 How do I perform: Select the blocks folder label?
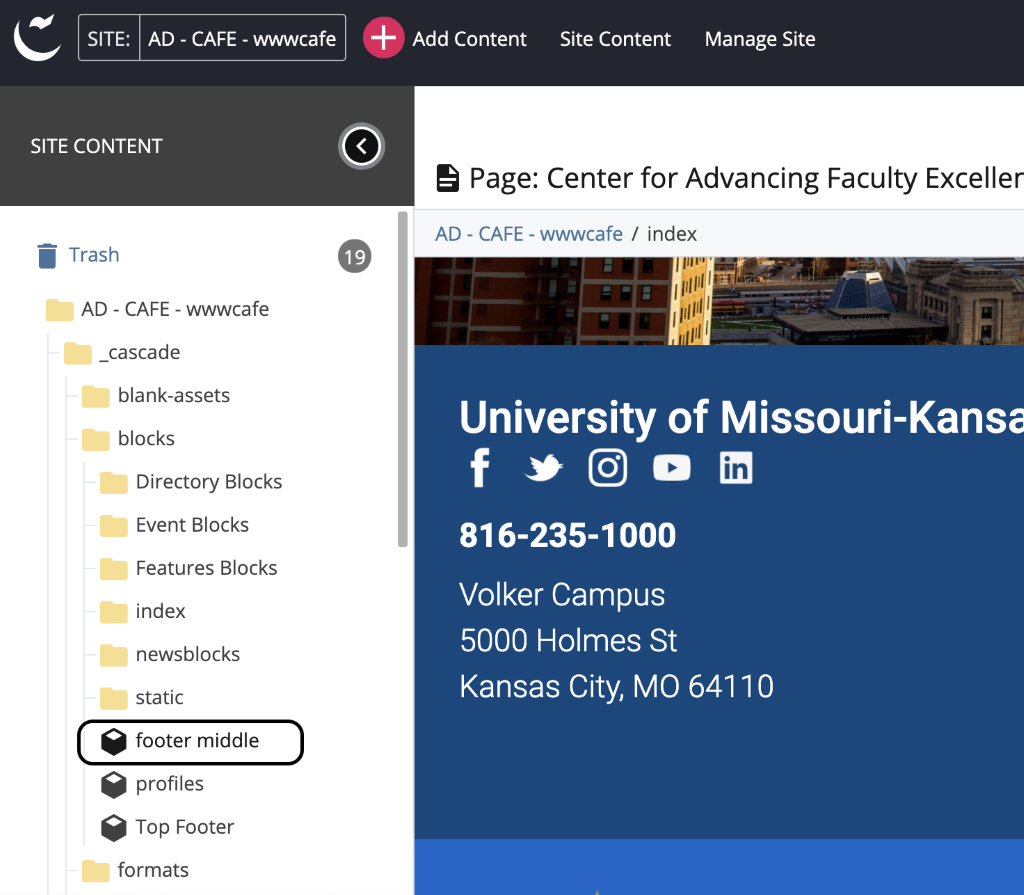pos(146,438)
